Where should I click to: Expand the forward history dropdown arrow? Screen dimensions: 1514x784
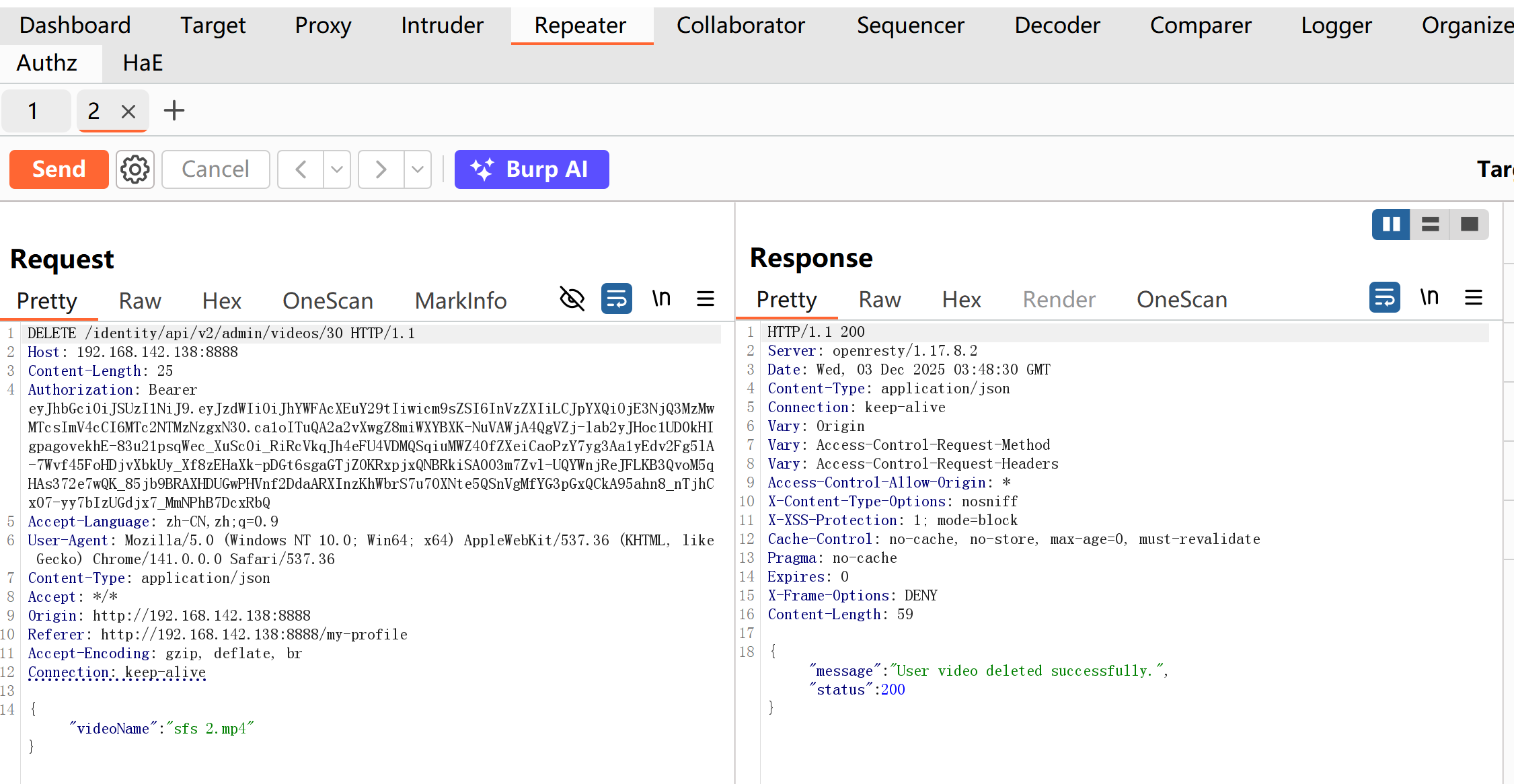tap(418, 169)
